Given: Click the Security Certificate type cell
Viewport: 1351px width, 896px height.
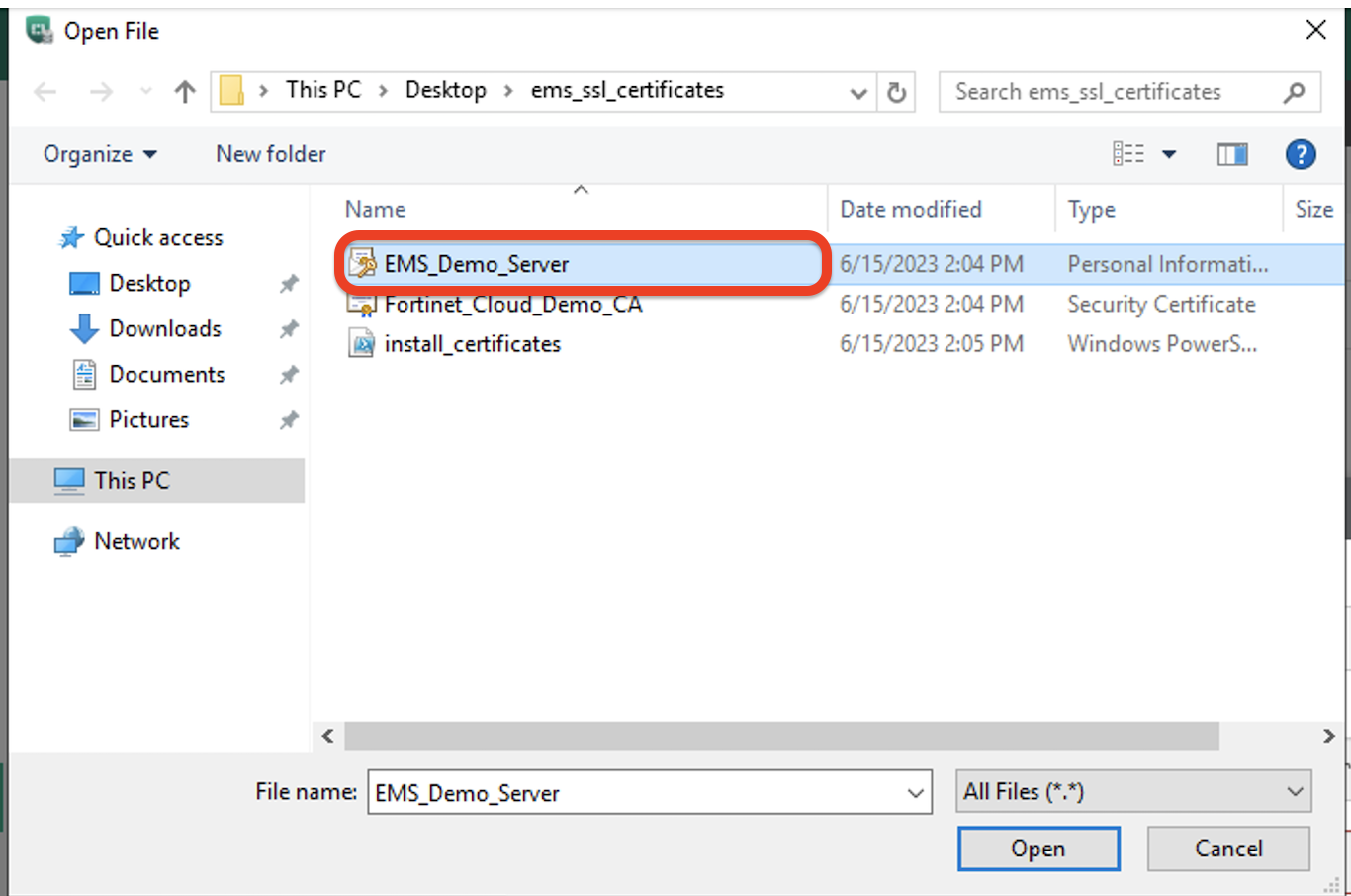Looking at the screenshot, I should [x=1161, y=305].
